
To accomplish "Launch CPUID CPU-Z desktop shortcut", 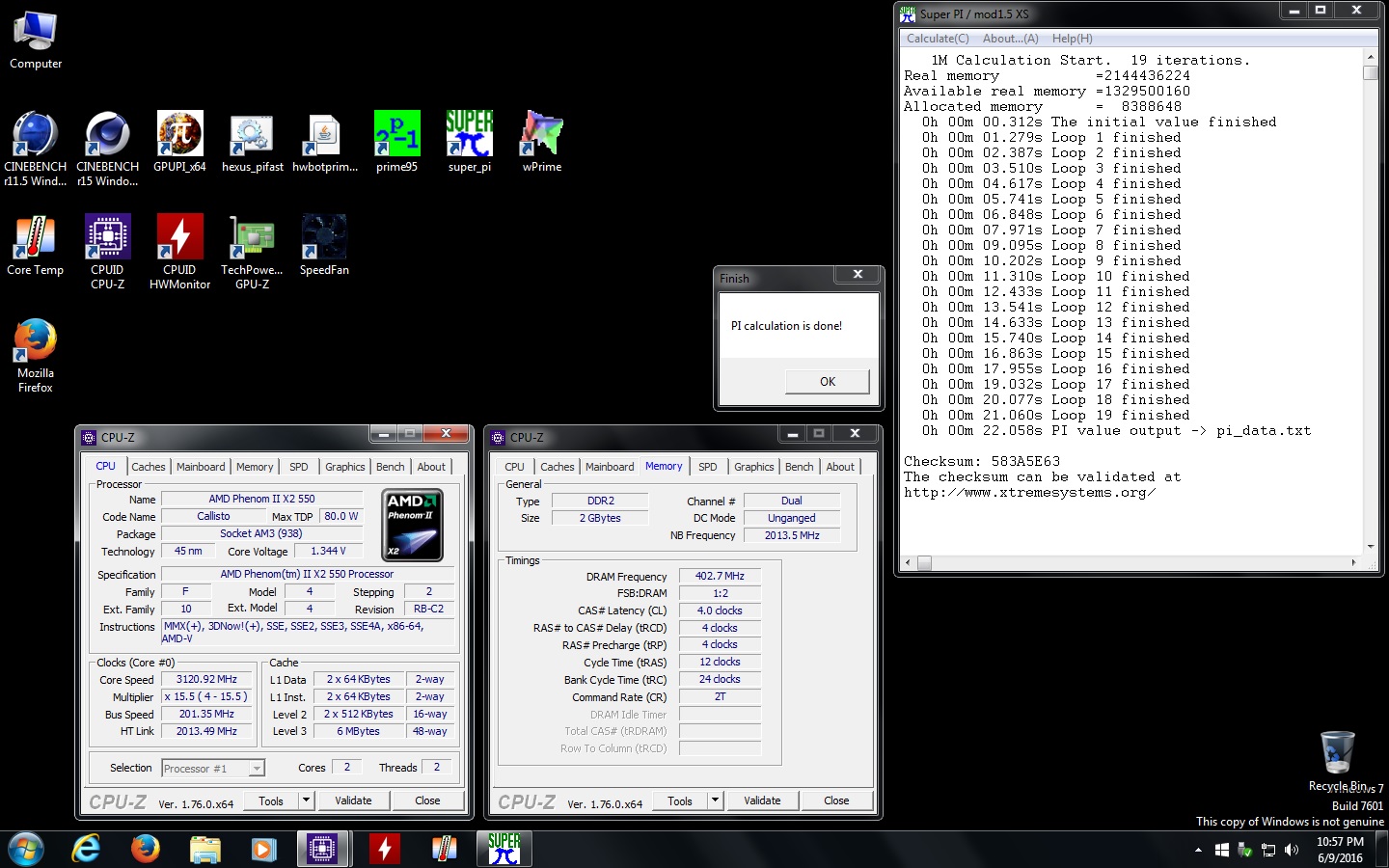I will [x=107, y=252].
